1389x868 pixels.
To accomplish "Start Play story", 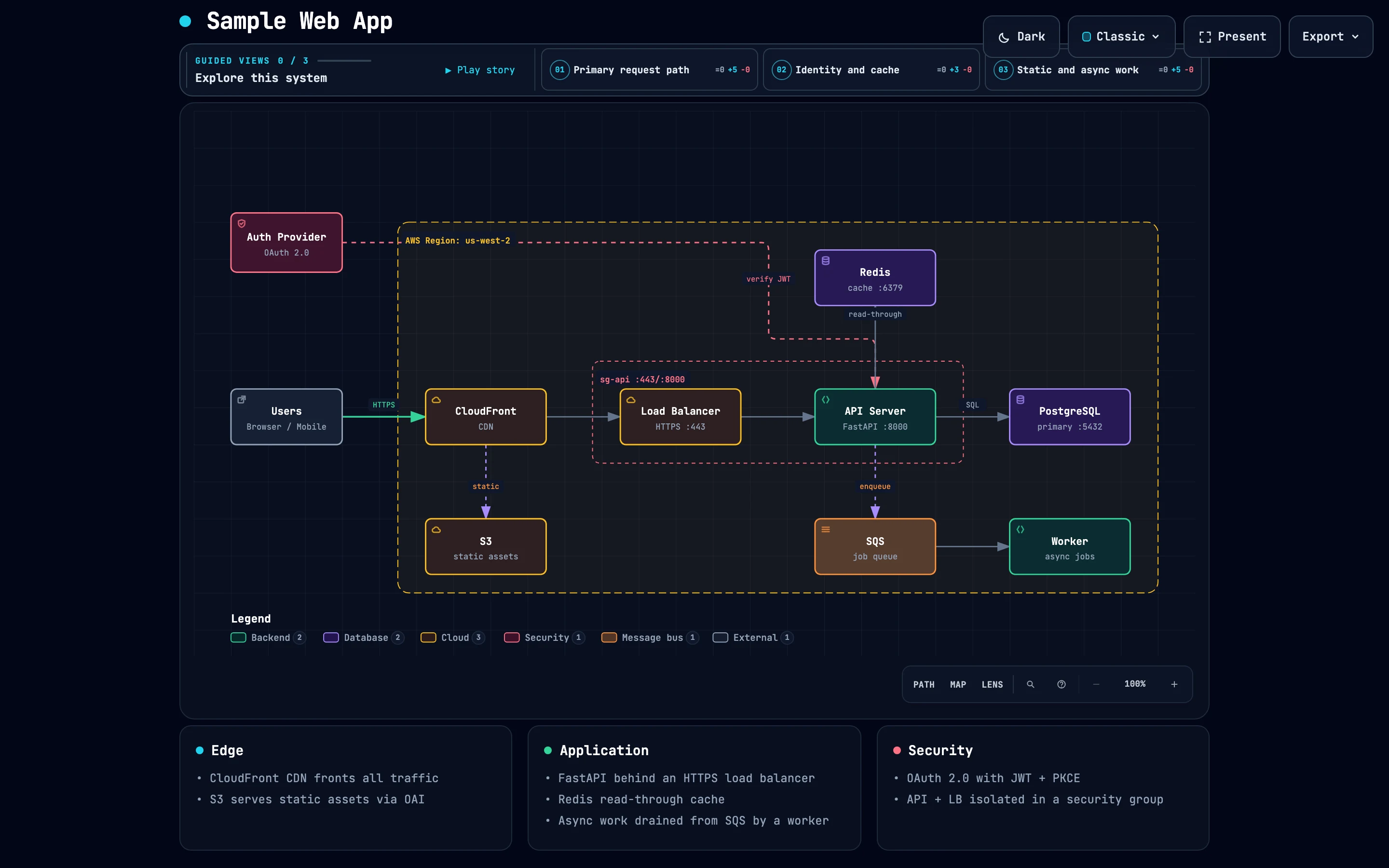I will [480, 70].
